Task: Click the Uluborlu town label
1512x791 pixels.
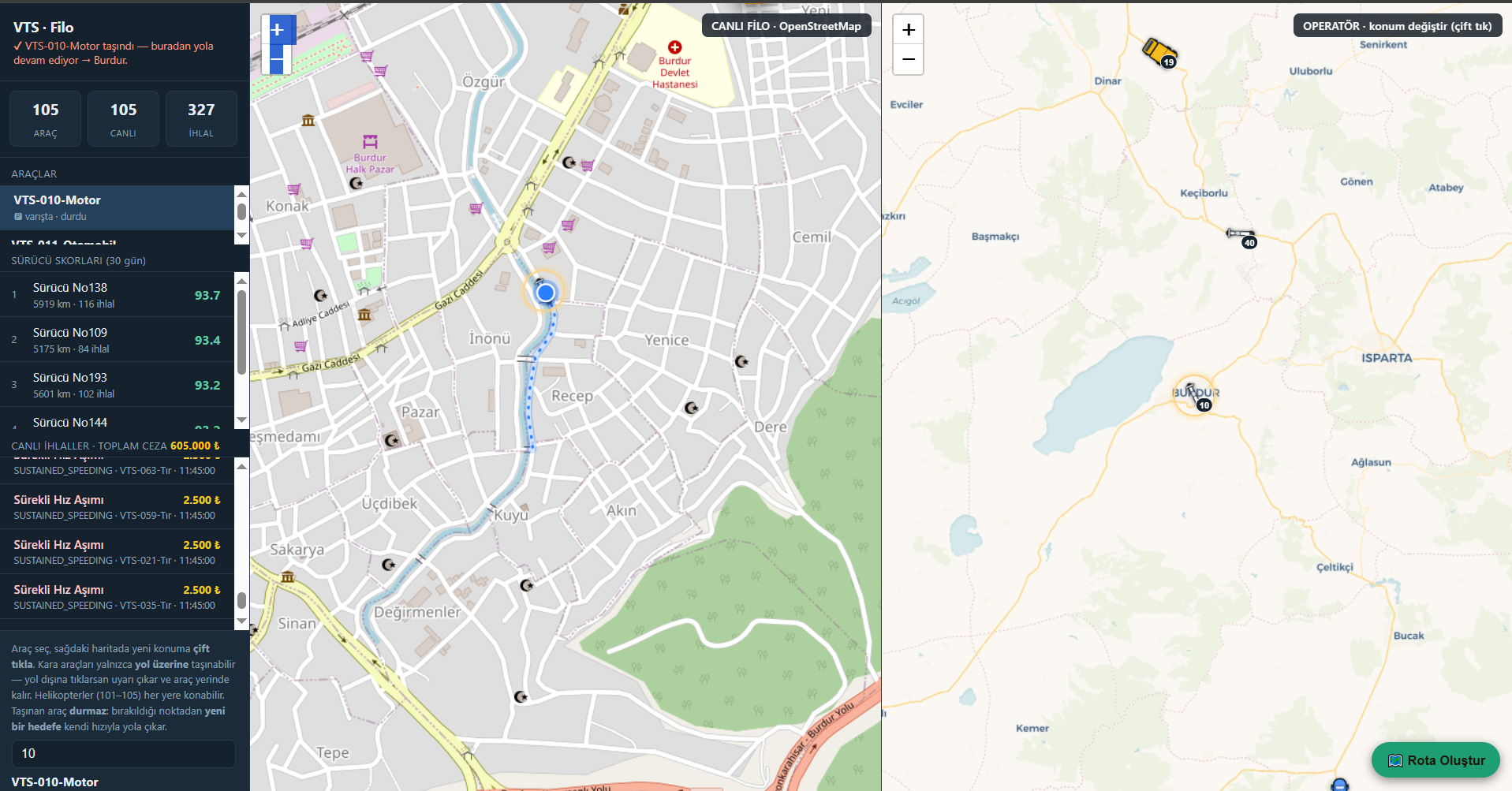Action: (1311, 71)
